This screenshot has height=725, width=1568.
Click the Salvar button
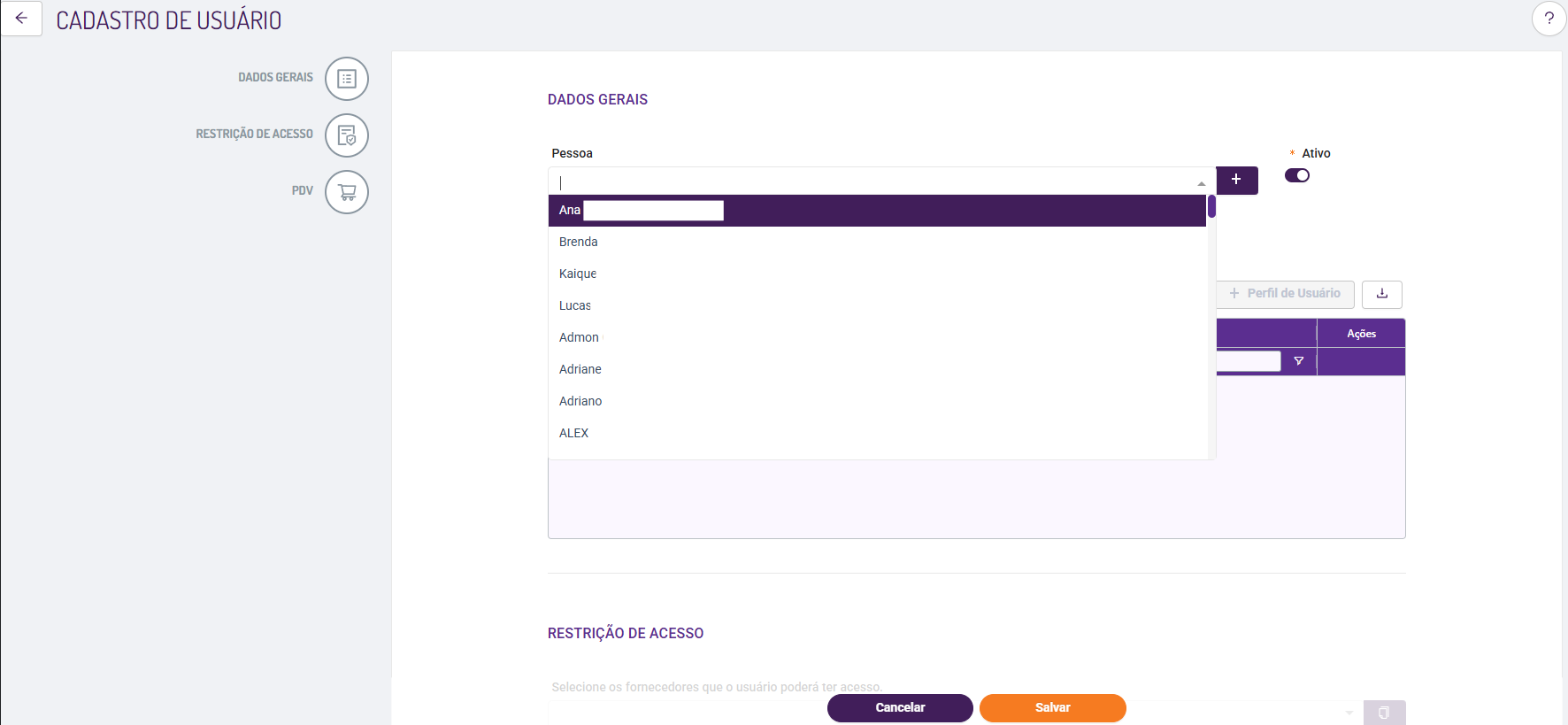(1052, 708)
